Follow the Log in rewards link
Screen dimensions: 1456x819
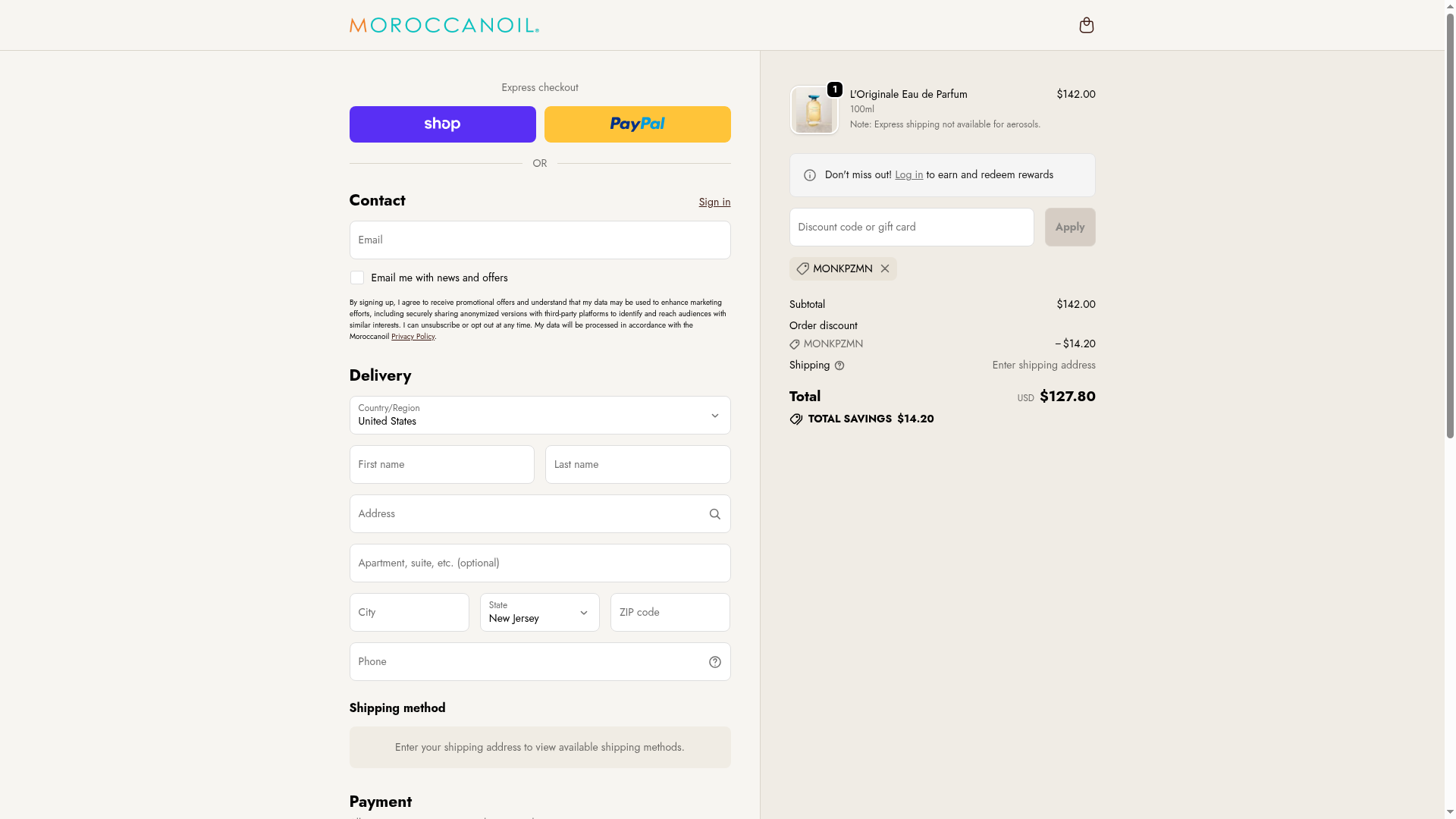coord(908,175)
